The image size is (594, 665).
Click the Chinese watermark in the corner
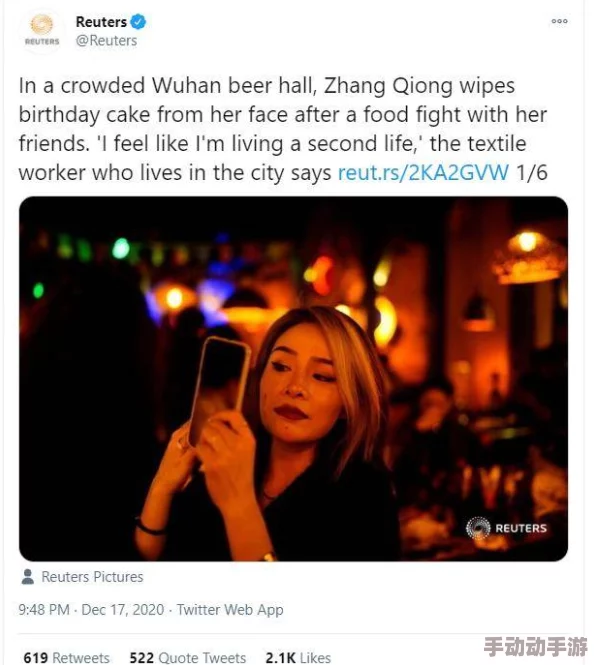tap(536, 647)
